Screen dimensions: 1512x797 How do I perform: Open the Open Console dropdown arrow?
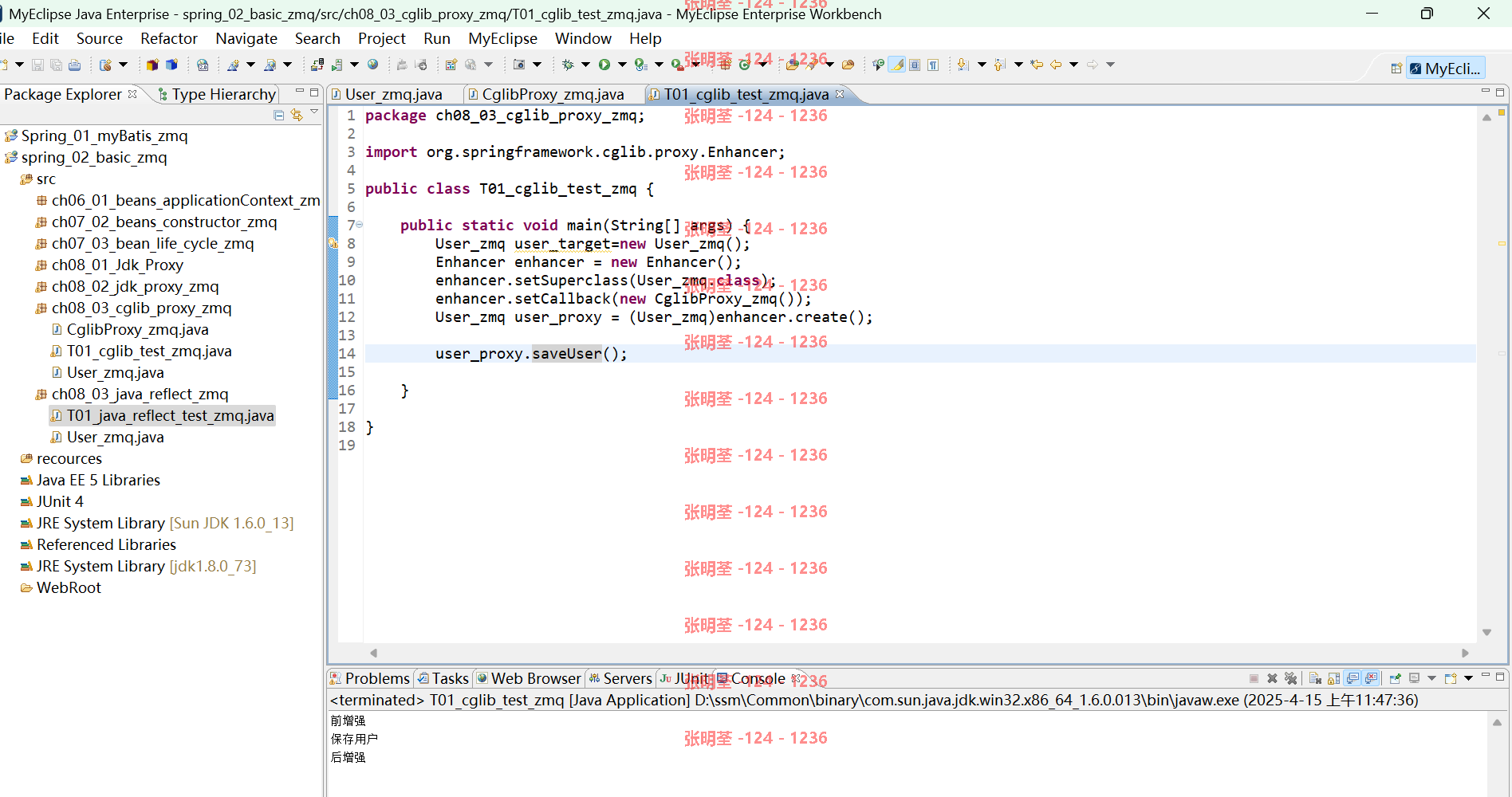coord(1468,678)
